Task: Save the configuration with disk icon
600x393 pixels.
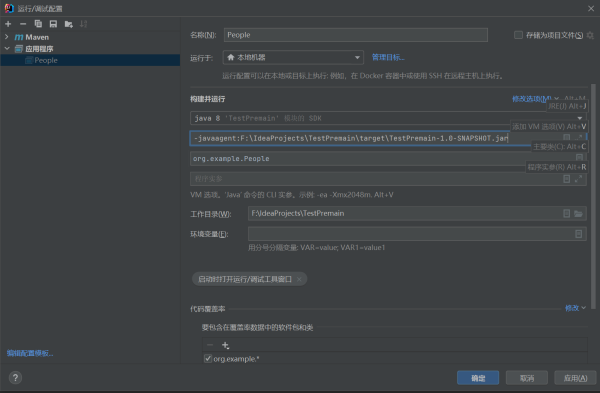Action: pyautogui.click(x=53, y=24)
